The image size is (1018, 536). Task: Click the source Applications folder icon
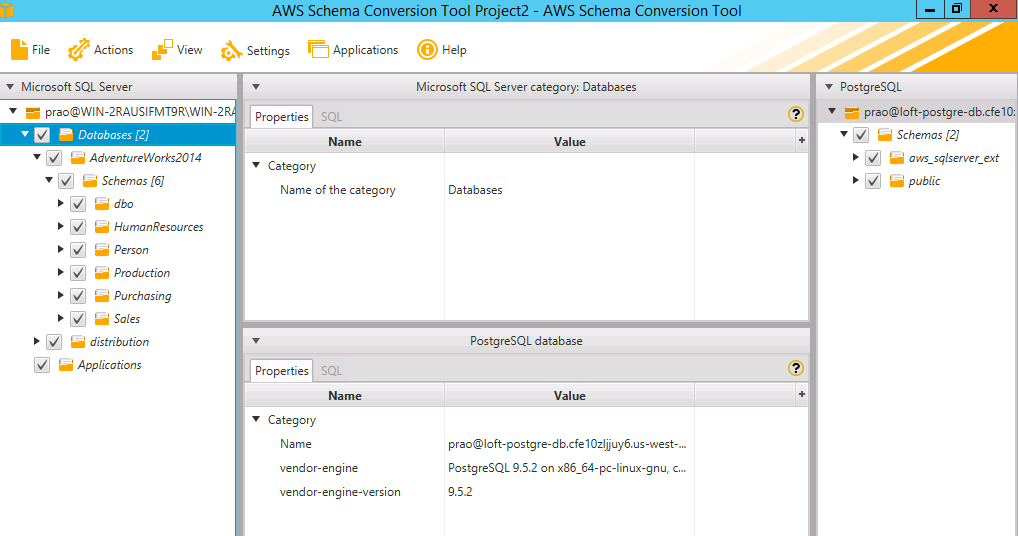pos(66,365)
